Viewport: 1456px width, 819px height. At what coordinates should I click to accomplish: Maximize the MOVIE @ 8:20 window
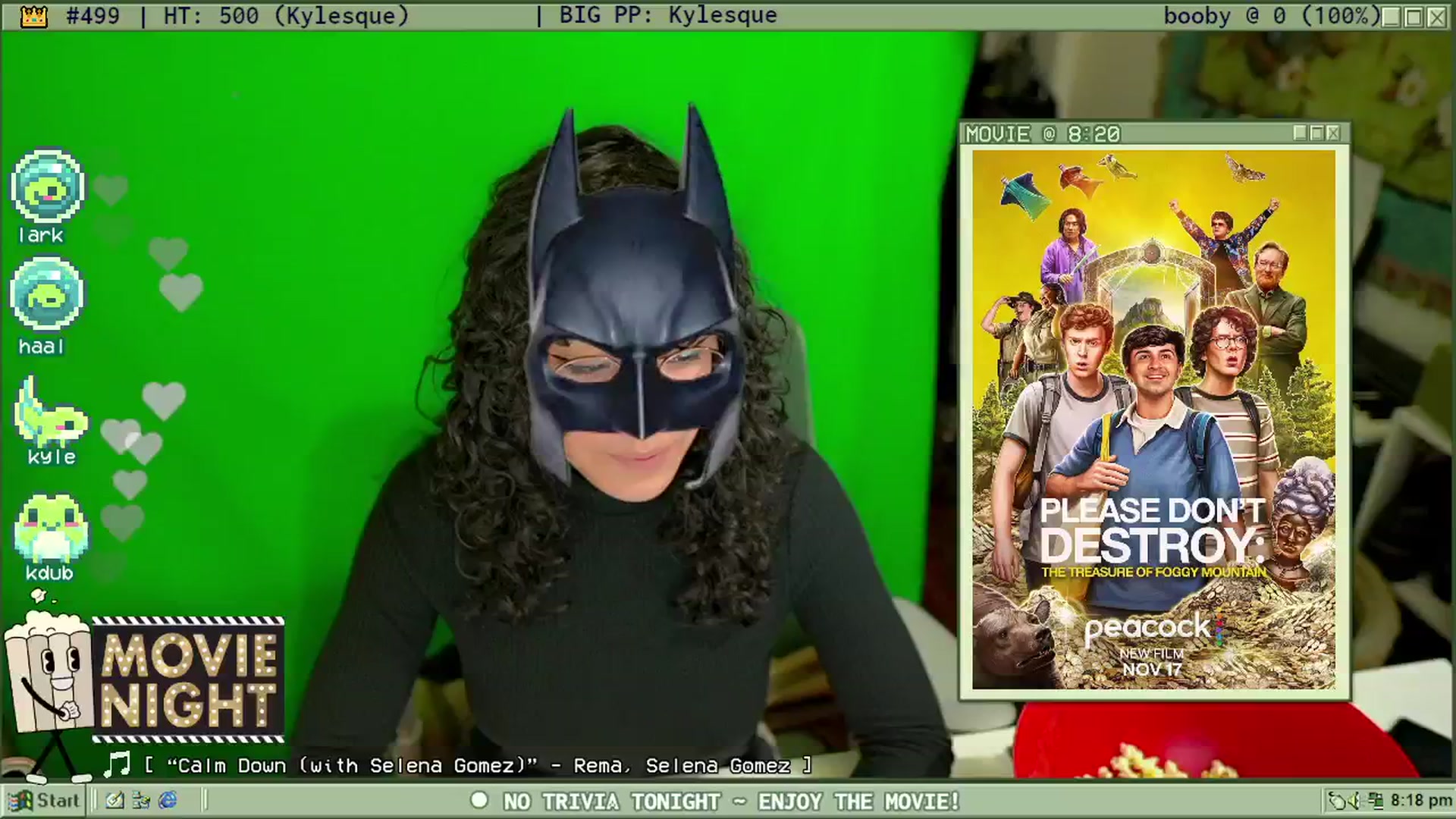1316,133
